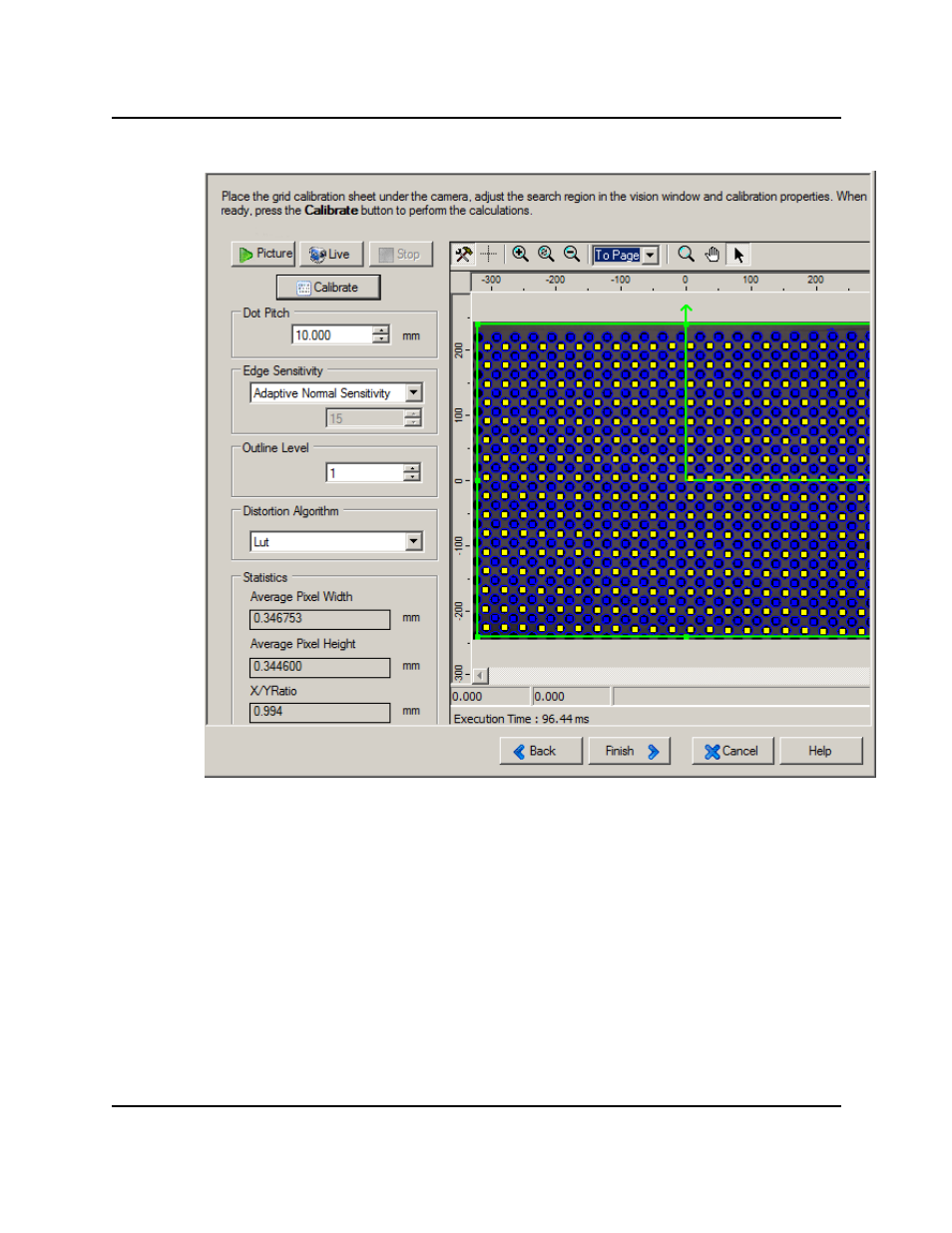This screenshot has height=1233, width=952.
Task: Click the middle zoom magnifier icon
Action: tap(546, 255)
